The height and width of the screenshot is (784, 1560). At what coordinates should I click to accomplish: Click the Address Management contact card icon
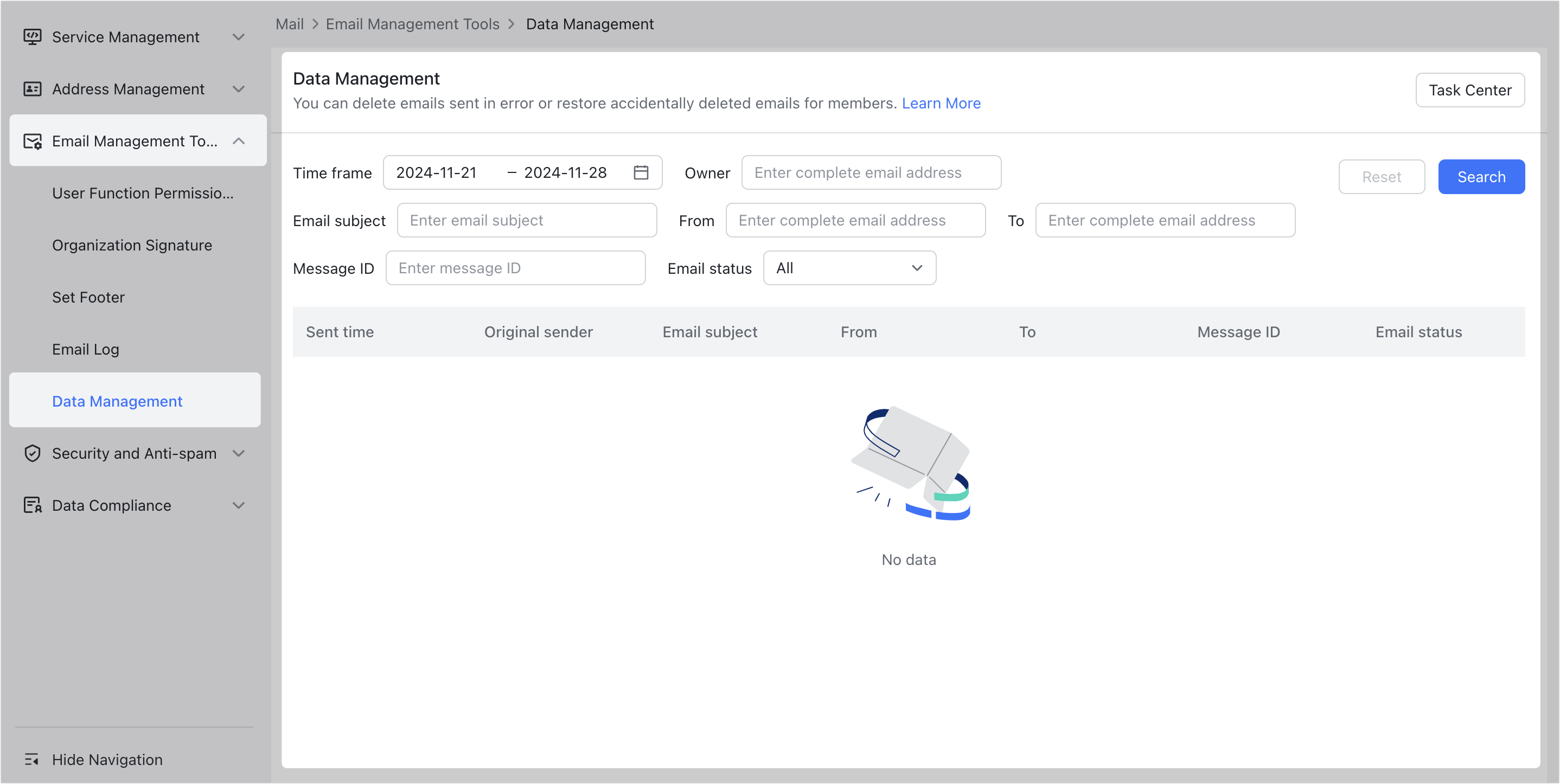click(32, 89)
